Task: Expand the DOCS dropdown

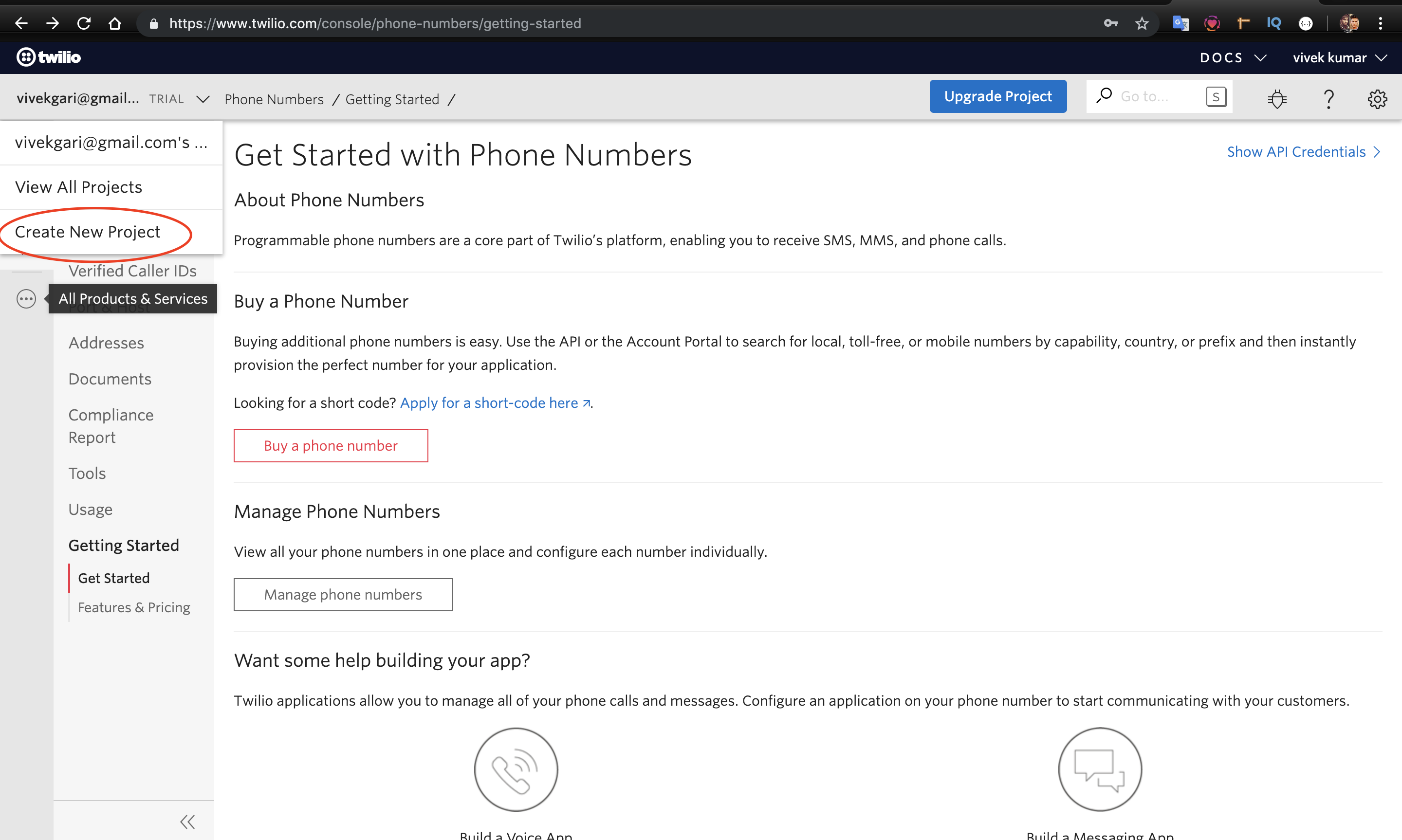Action: [x=1233, y=58]
